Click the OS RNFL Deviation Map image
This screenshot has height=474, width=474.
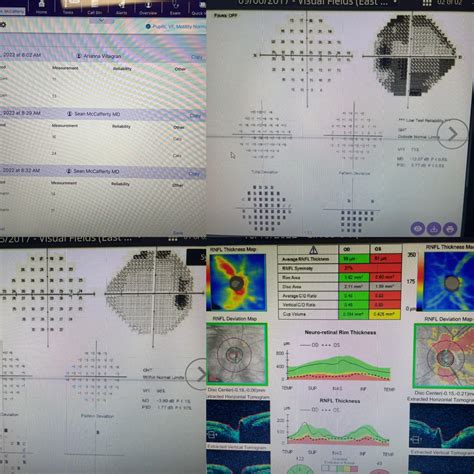(444, 356)
